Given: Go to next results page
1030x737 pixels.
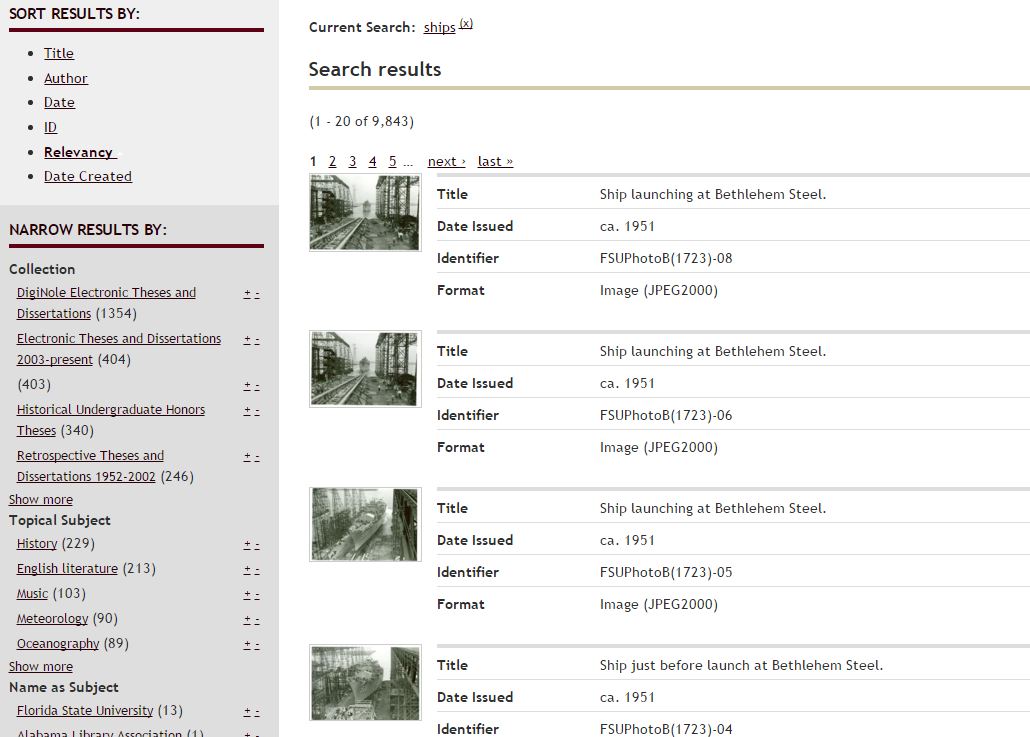Looking at the screenshot, I should click(x=446, y=161).
